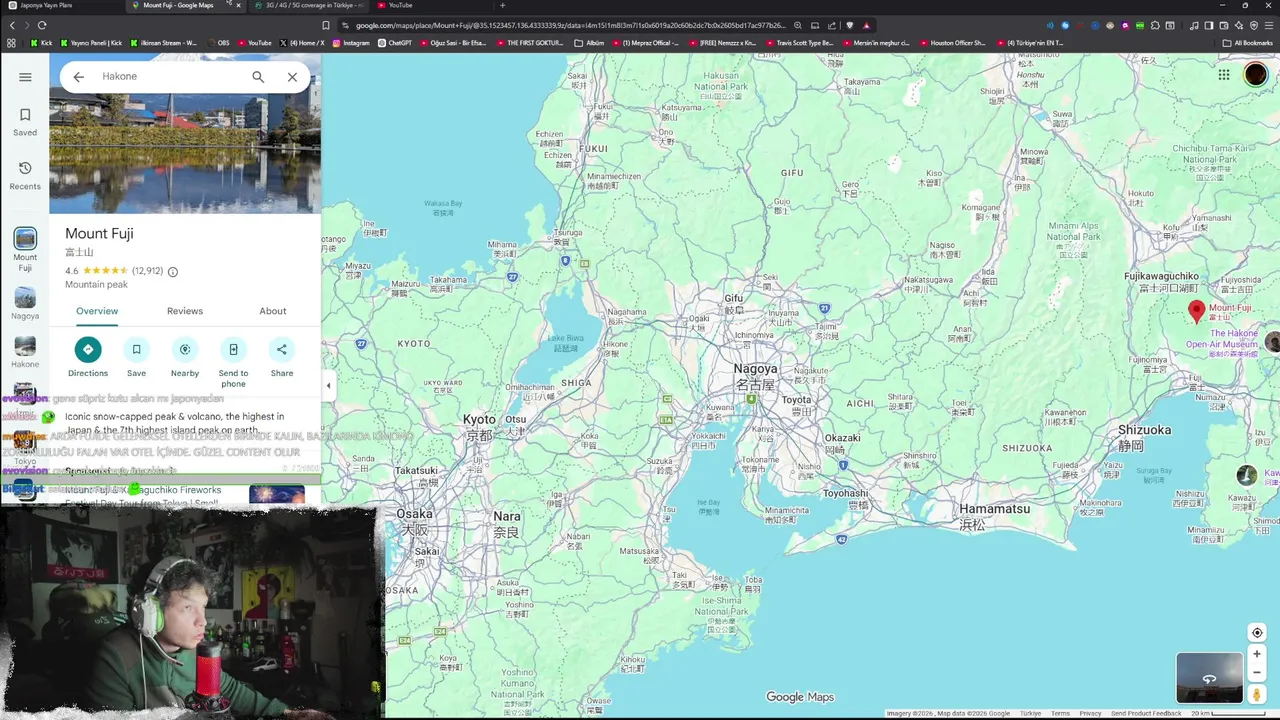The image size is (1280, 720).
Task: Select the Mount Fuji recent item
Action: [x=25, y=250]
